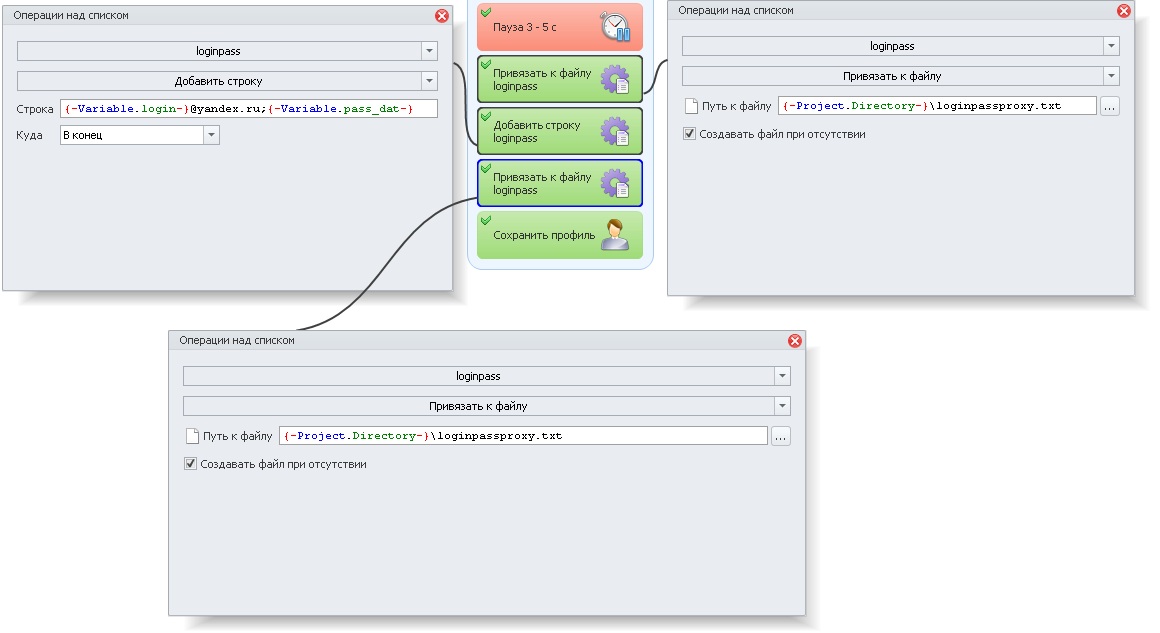
Task: Select the Сохранить профиль action block
Action: (x=560, y=235)
